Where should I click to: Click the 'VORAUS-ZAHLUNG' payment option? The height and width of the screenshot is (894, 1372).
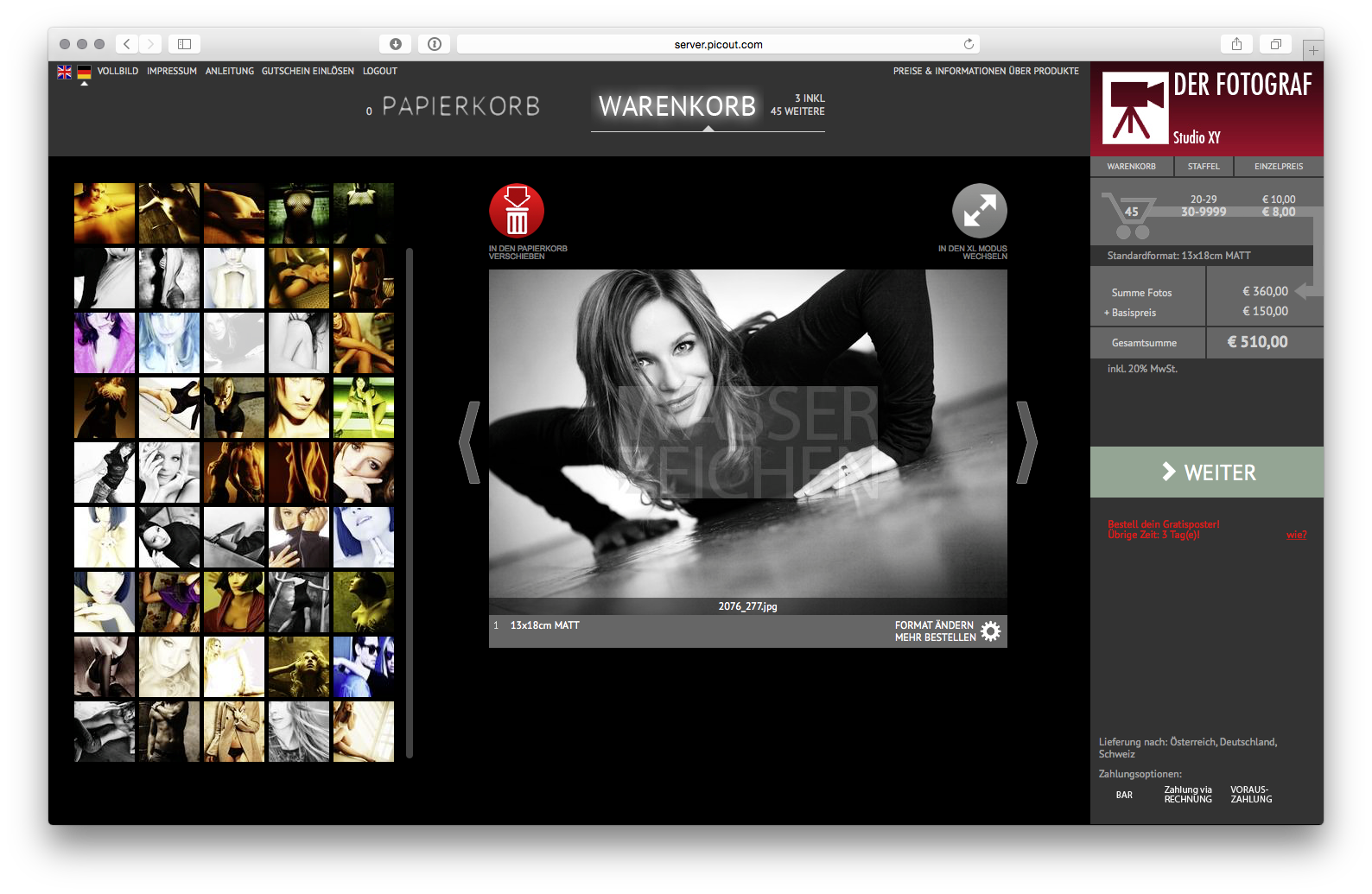click(1251, 795)
